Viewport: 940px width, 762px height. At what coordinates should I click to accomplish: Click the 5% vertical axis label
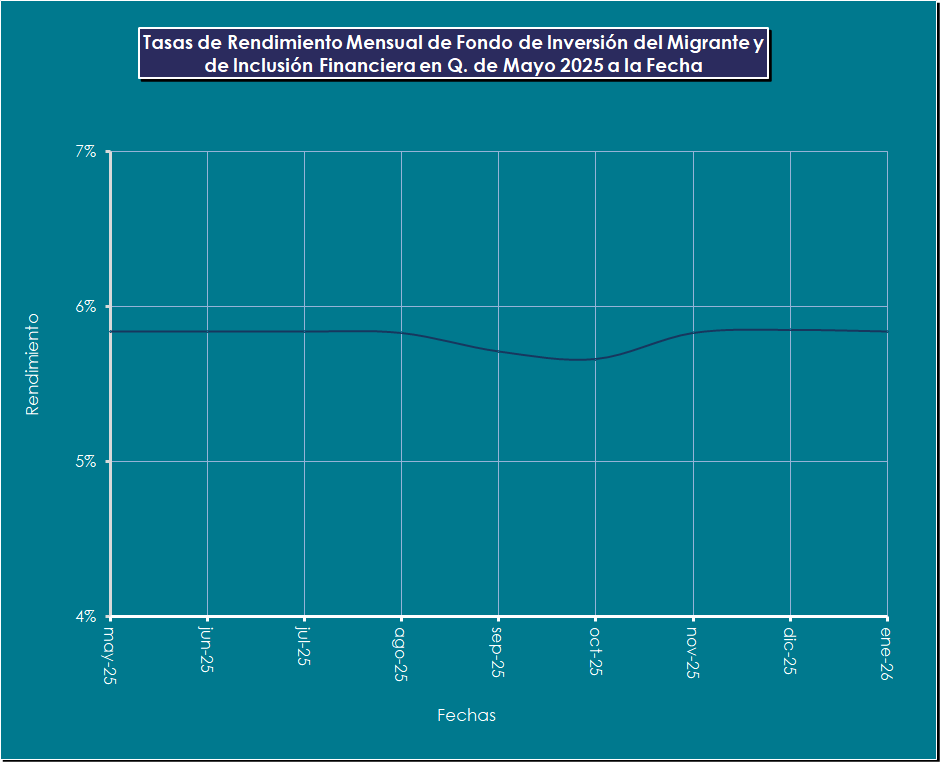pyautogui.click(x=85, y=461)
